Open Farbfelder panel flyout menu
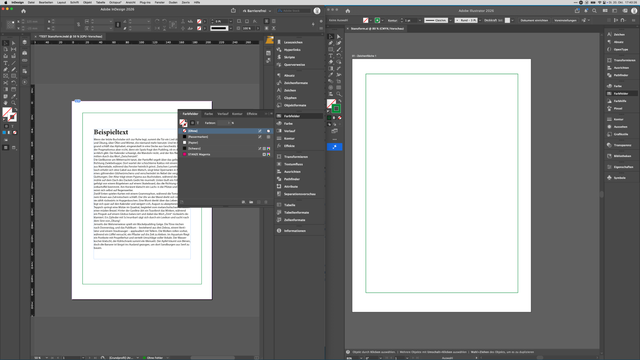The image size is (640, 360). point(271,114)
